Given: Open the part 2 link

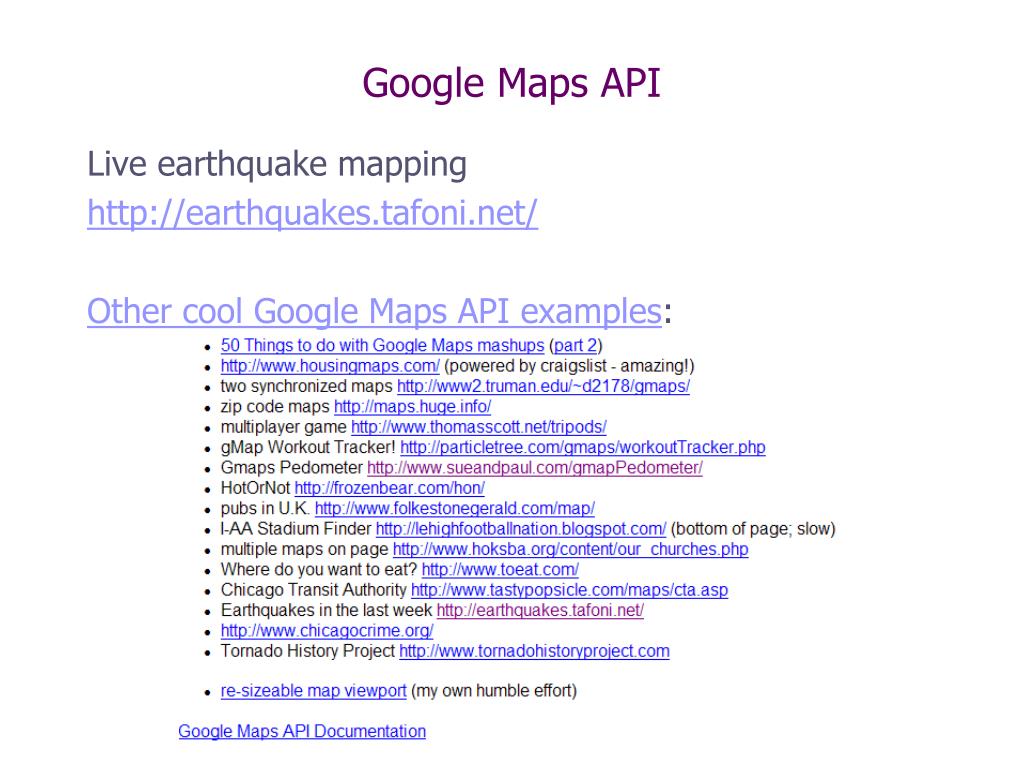Looking at the screenshot, I should [575, 345].
